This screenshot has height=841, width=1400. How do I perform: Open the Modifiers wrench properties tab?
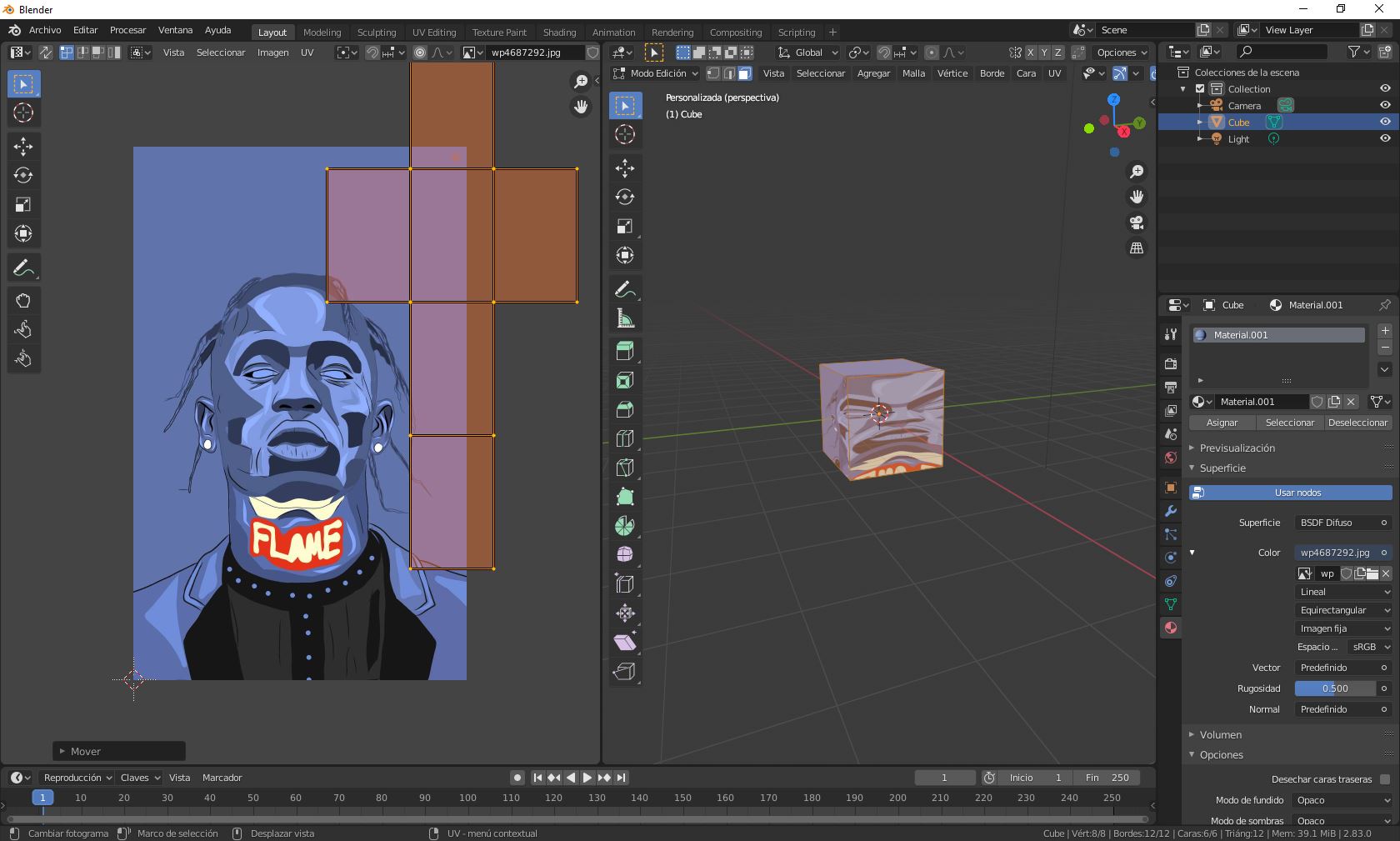point(1171,511)
